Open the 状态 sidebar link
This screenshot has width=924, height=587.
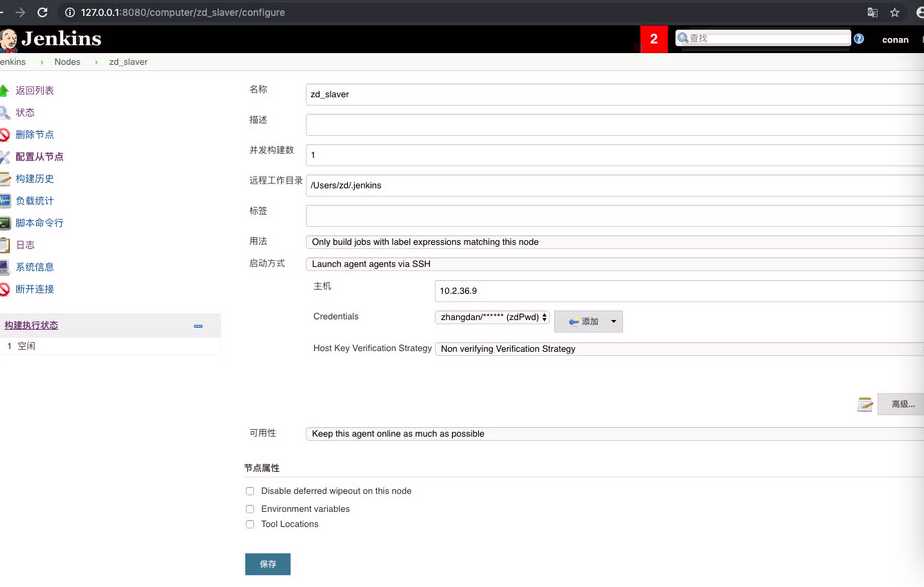click(x=25, y=113)
